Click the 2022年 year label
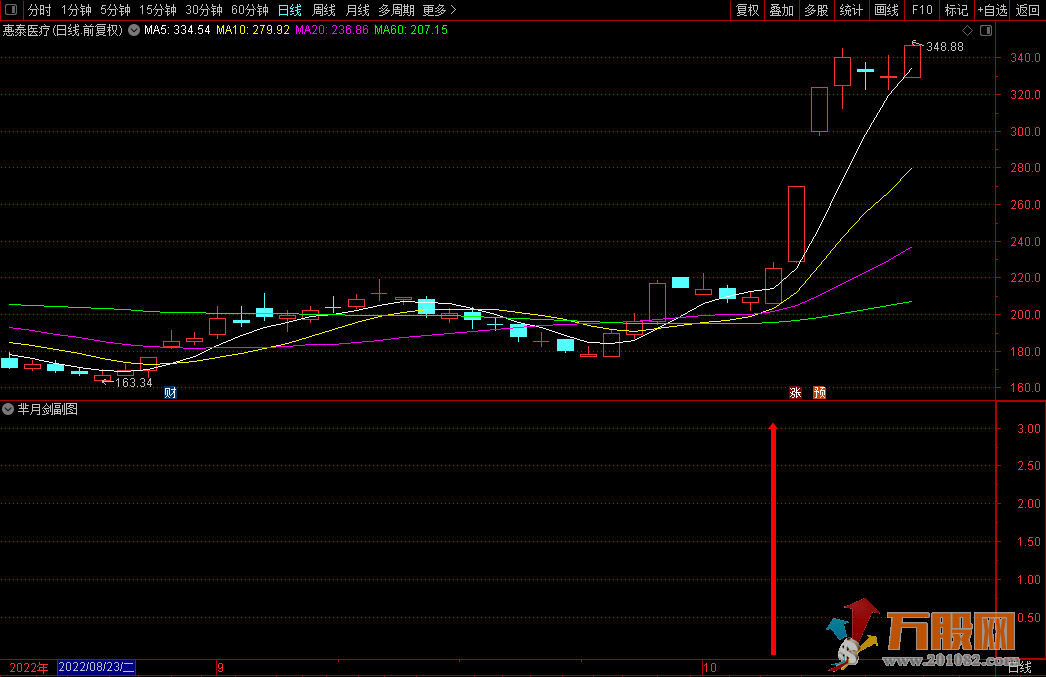 pyautogui.click(x=29, y=668)
